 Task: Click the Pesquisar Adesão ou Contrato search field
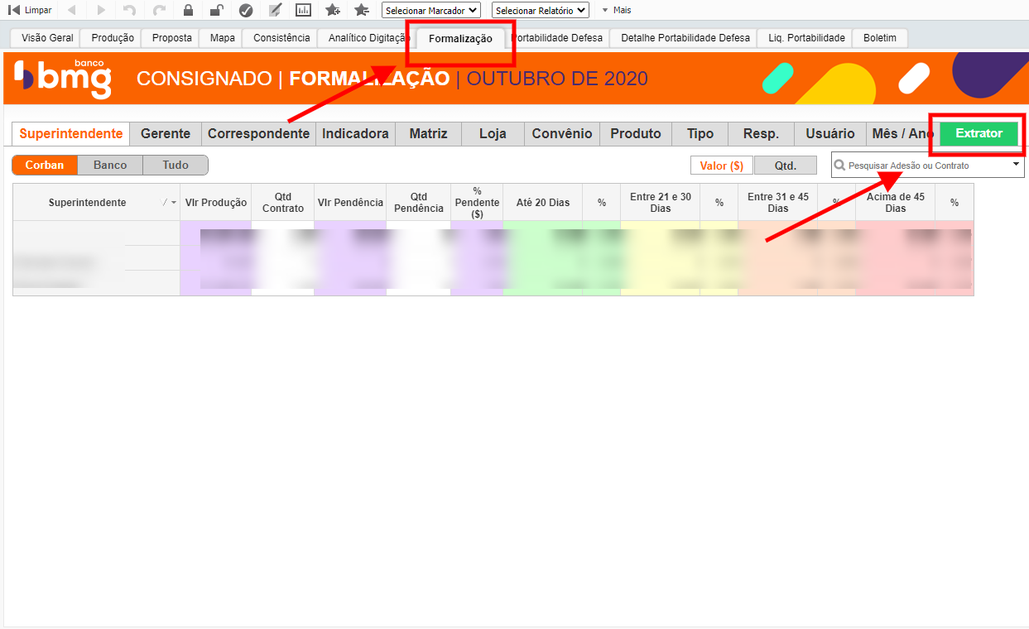pyautogui.click(x=927, y=165)
